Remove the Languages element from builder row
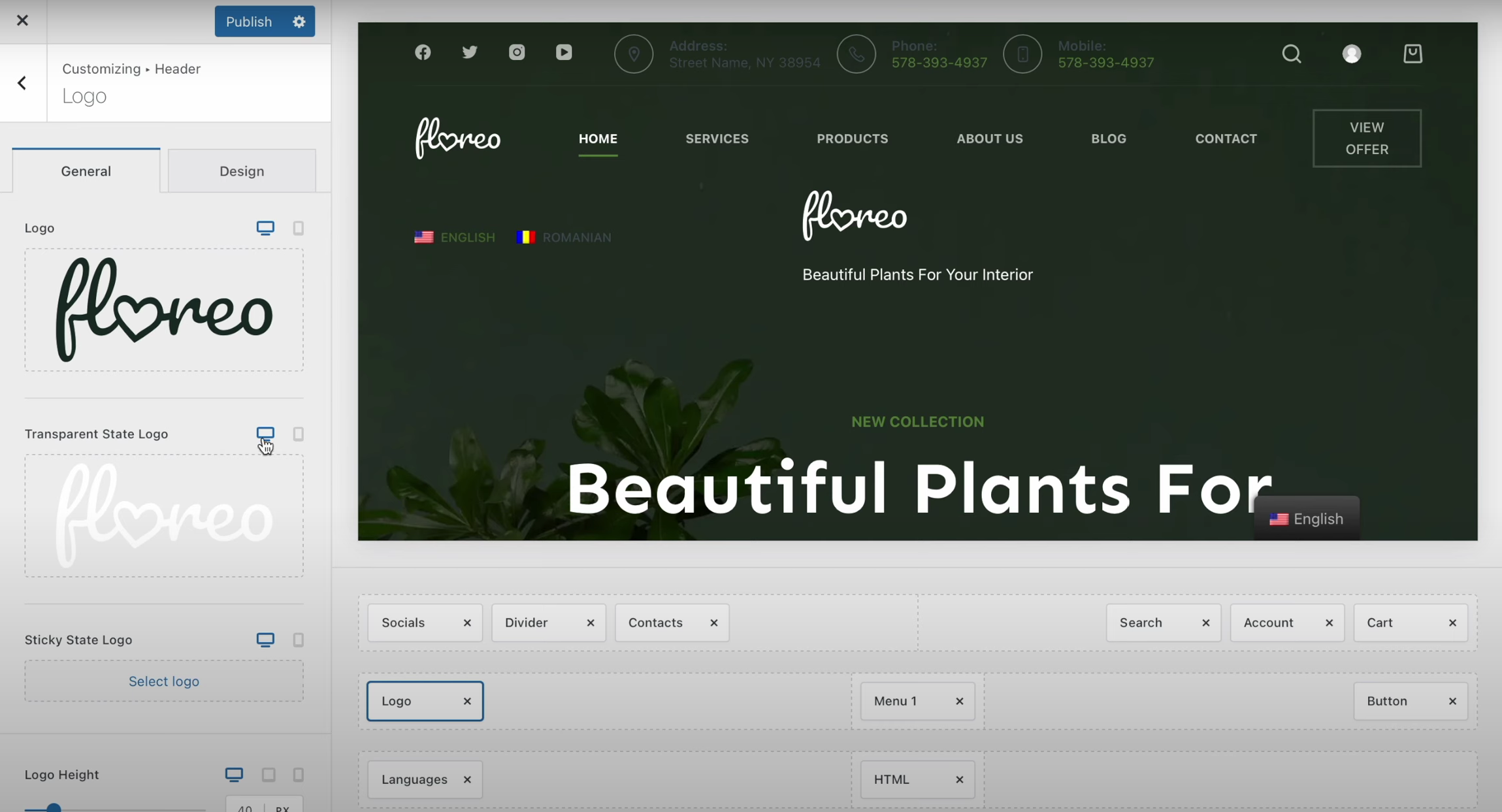1502x812 pixels. [x=467, y=780]
